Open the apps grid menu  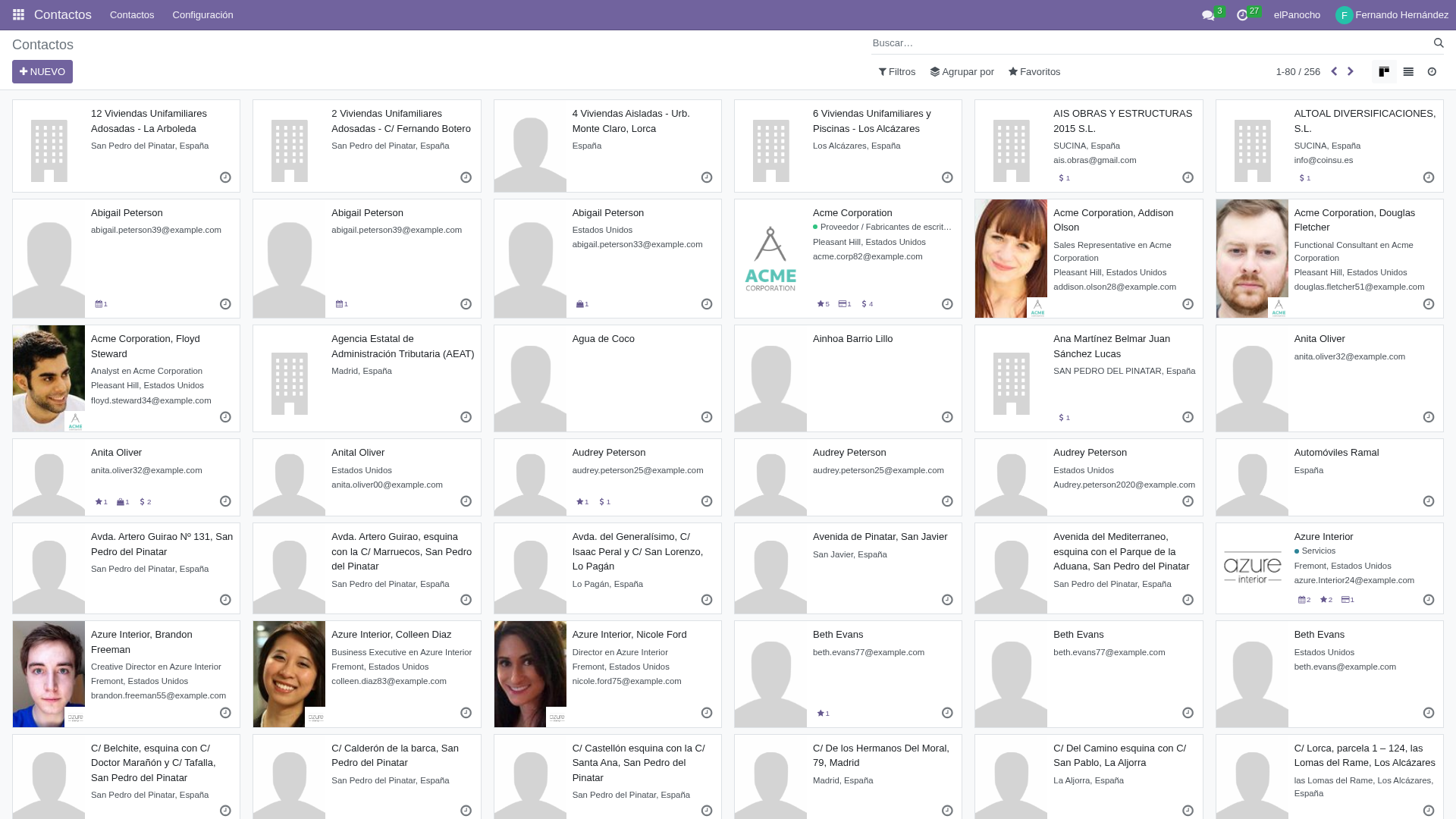pos(17,14)
